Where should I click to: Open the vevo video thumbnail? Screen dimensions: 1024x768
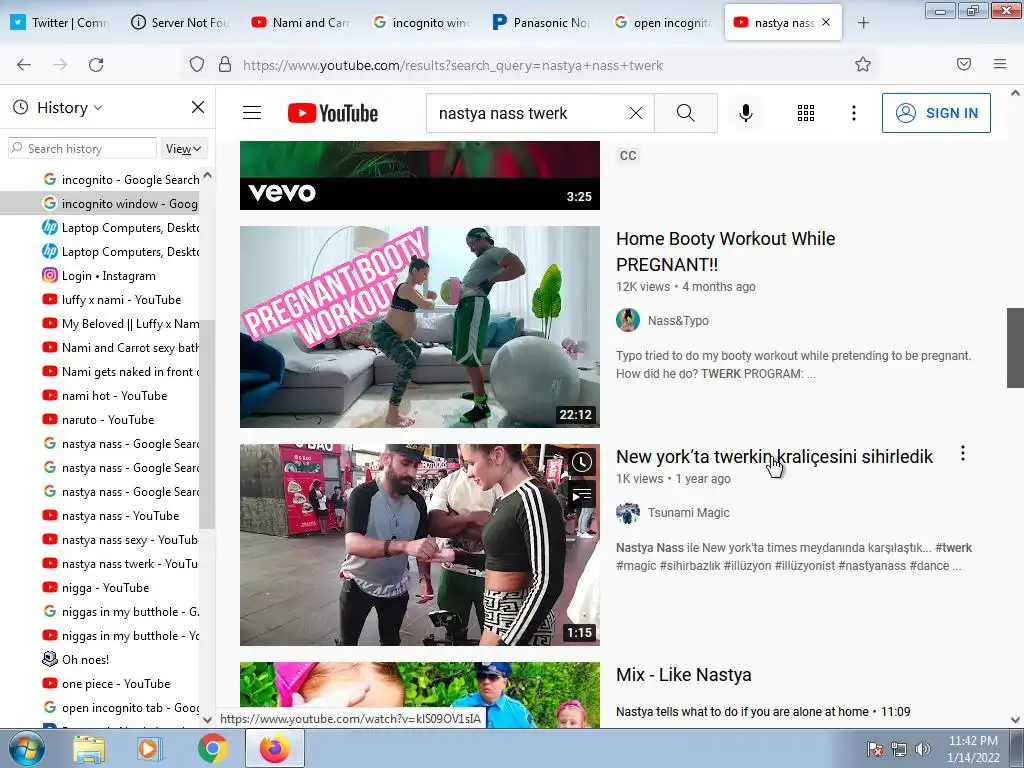pos(419,175)
